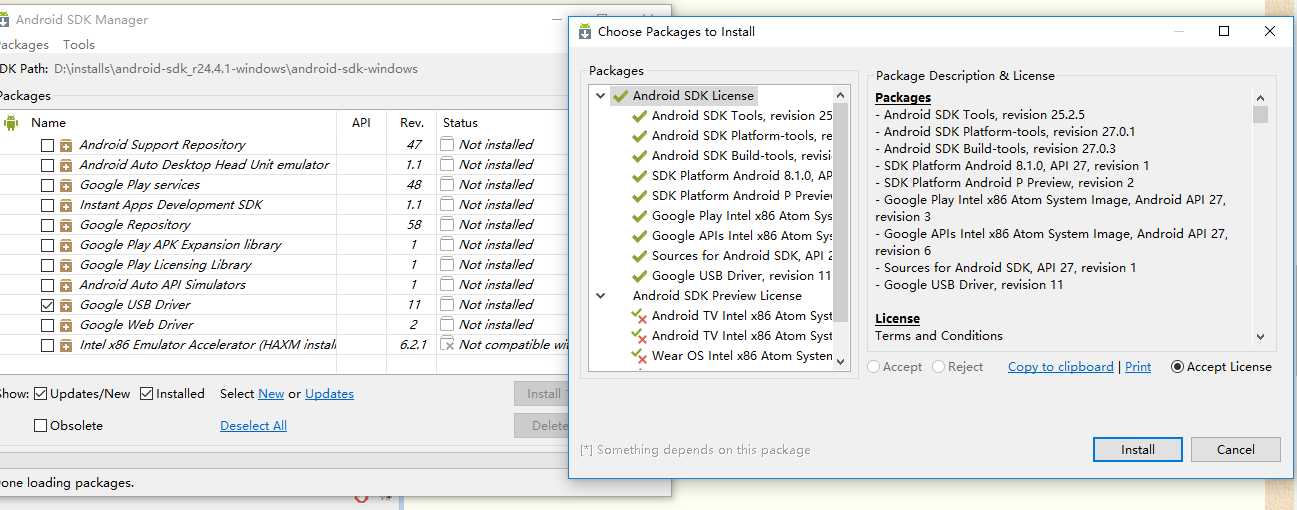Enable the Obsolete checkbox
Image resolution: width=1297 pixels, height=510 pixels.
pyautogui.click(x=40, y=426)
